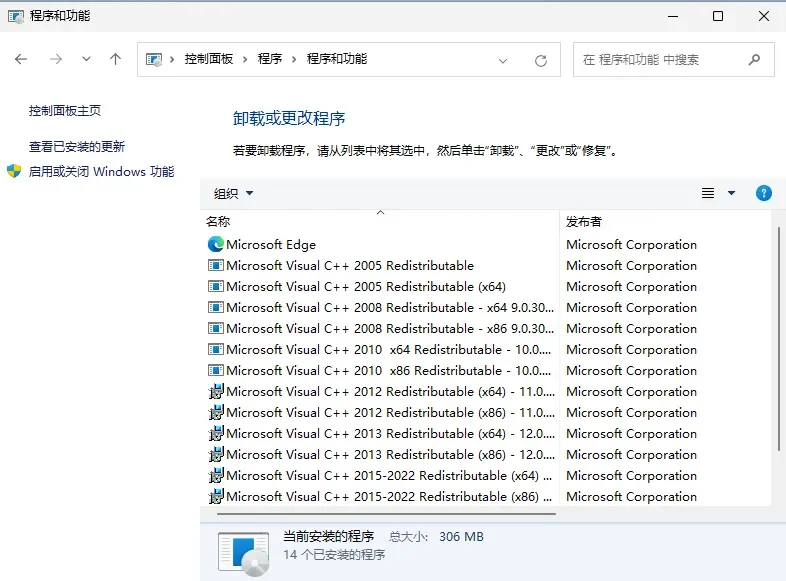Click the view options list icon
The image size is (786, 581).
click(708, 193)
